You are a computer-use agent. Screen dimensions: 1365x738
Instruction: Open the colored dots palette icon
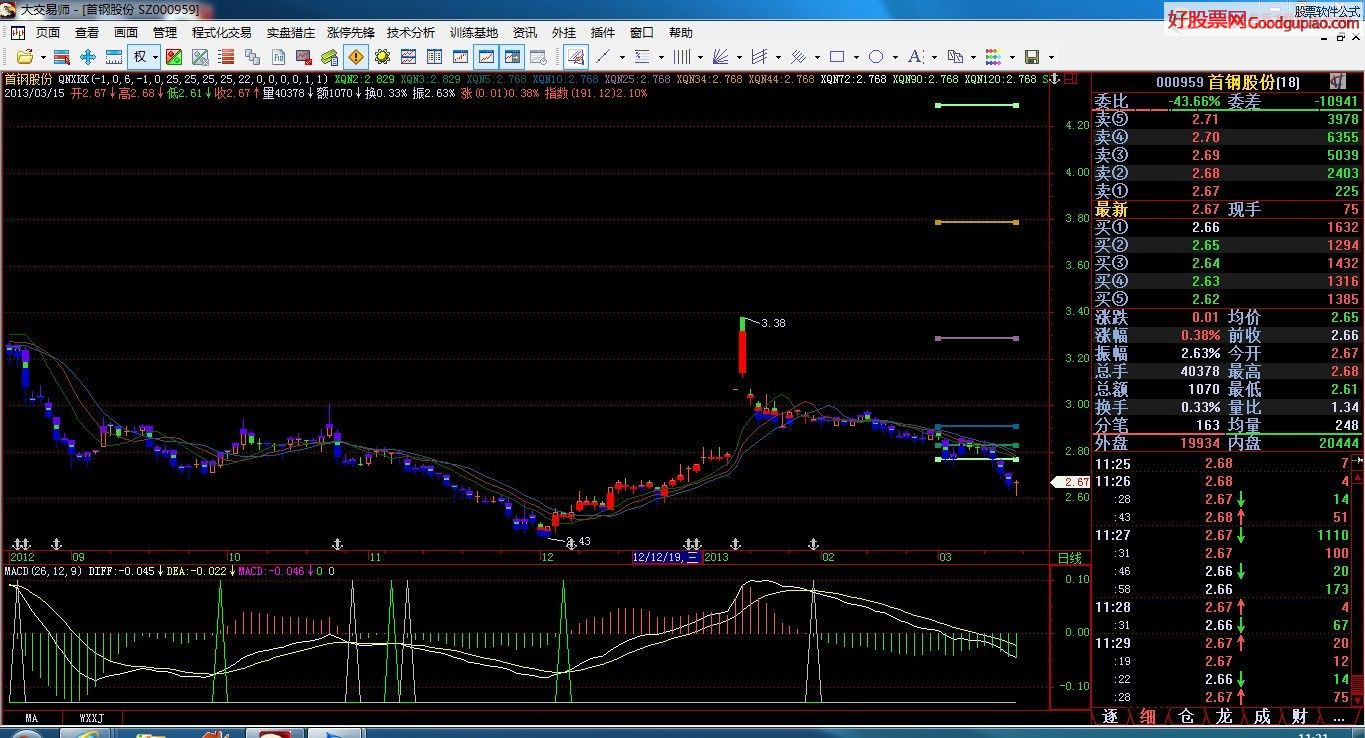click(x=993, y=57)
